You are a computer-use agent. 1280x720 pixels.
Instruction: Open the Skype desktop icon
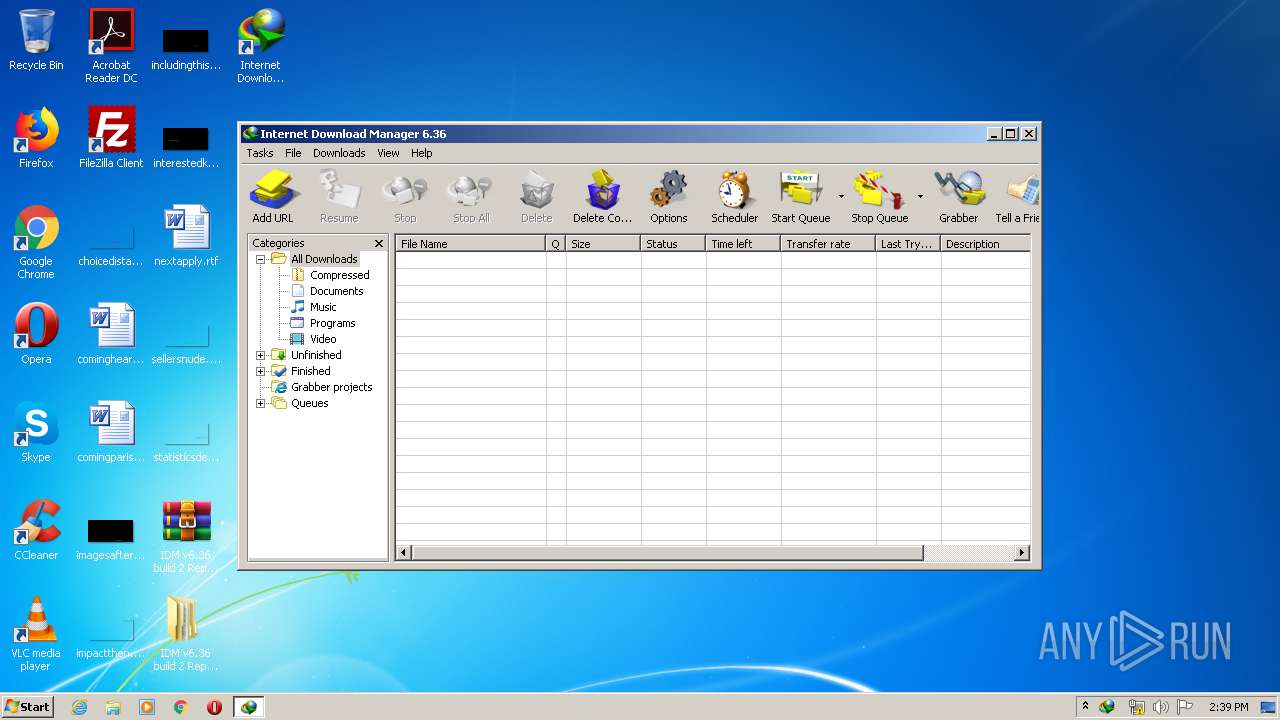click(x=36, y=432)
